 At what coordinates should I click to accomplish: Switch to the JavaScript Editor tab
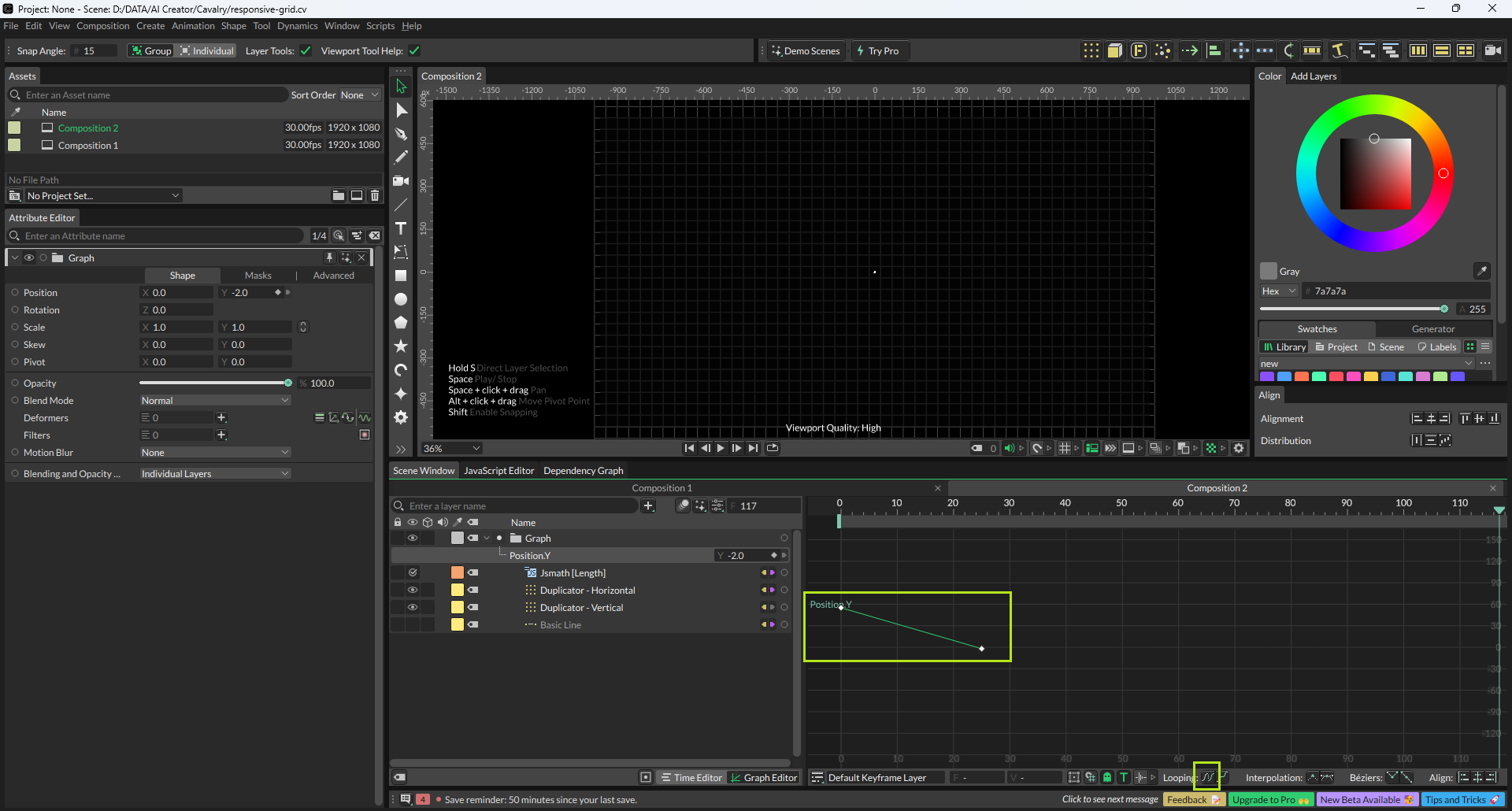[x=498, y=471]
